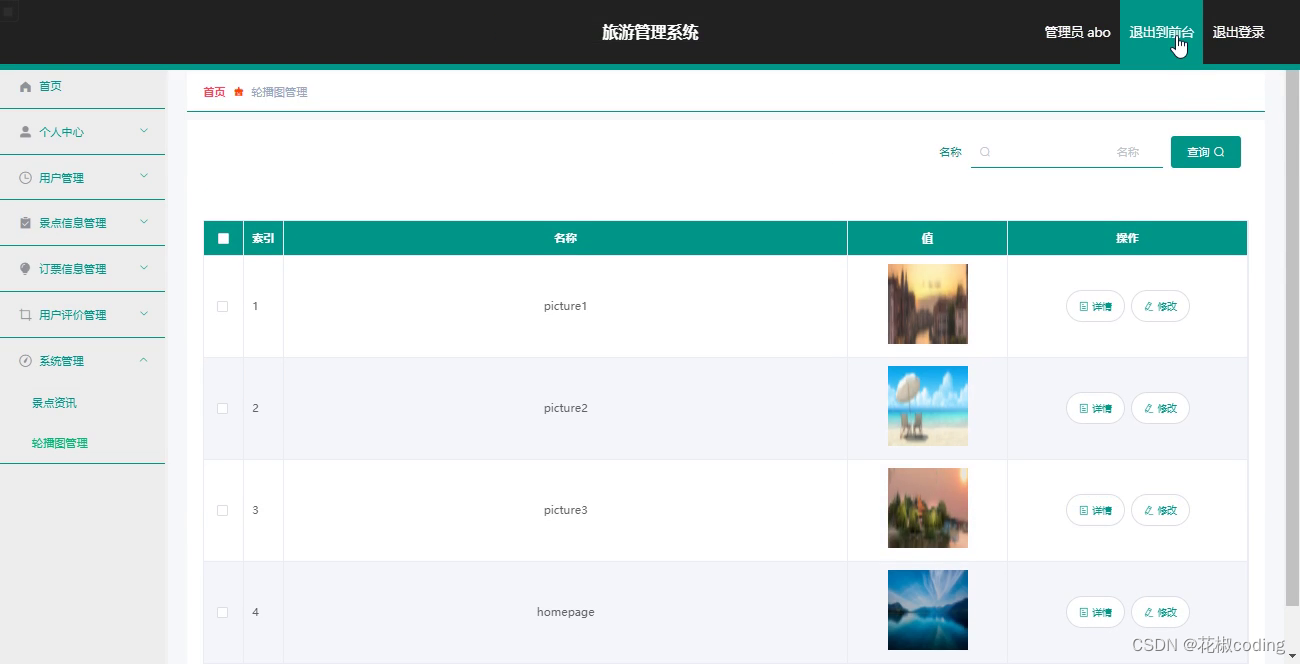Viewport: 1300px width, 664px height.
Task: Check the checkbox for picture2 row
Action: pos(223,408)
